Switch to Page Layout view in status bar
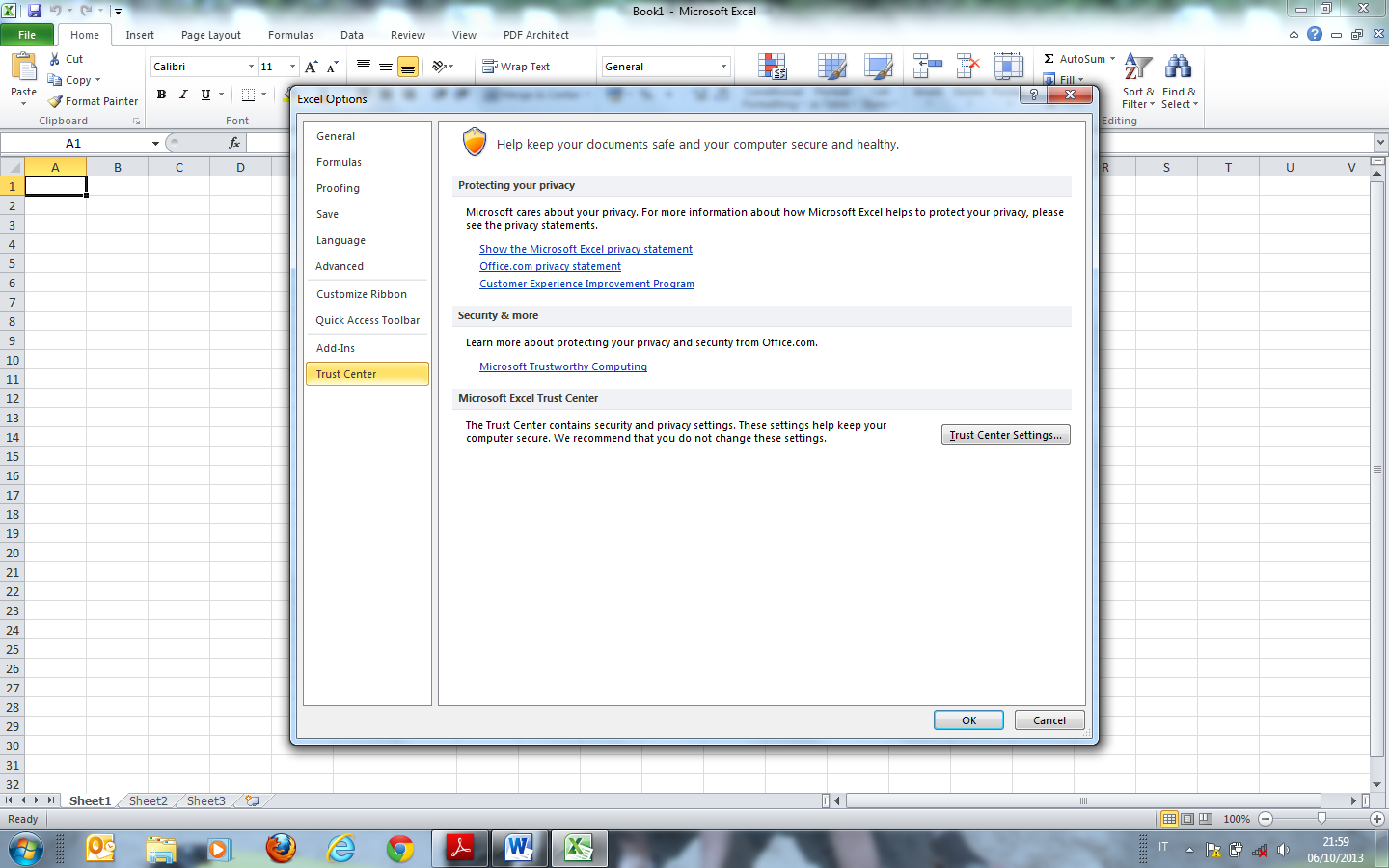This screenshot has width=1389, height=868. point(1187,819)
